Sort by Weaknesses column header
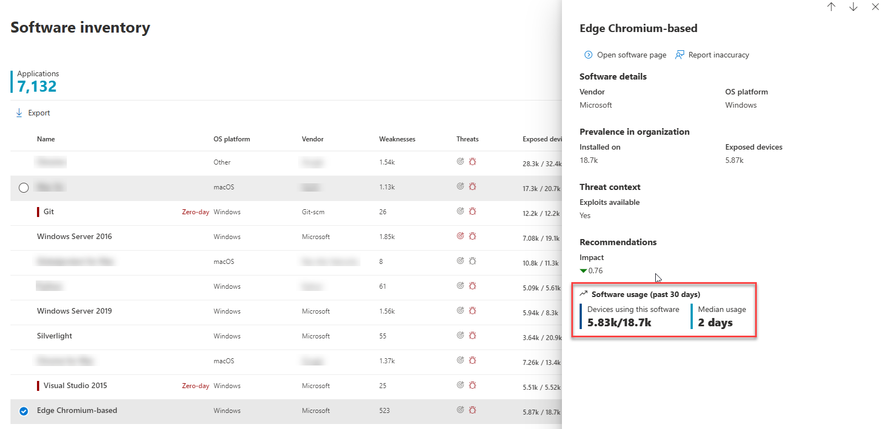The height and width of the screenshot is (429, 881). (x=397, y=139)
